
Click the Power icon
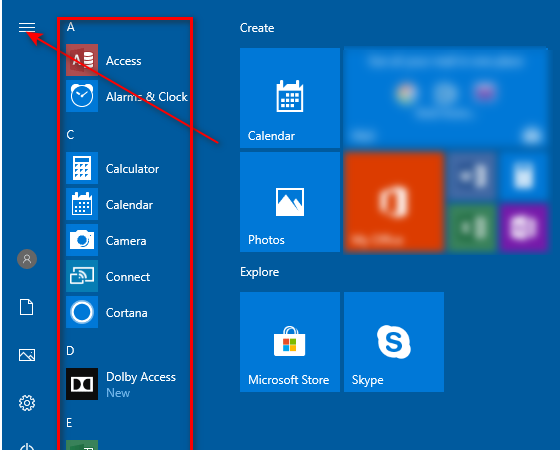click(x=27, y=447)
